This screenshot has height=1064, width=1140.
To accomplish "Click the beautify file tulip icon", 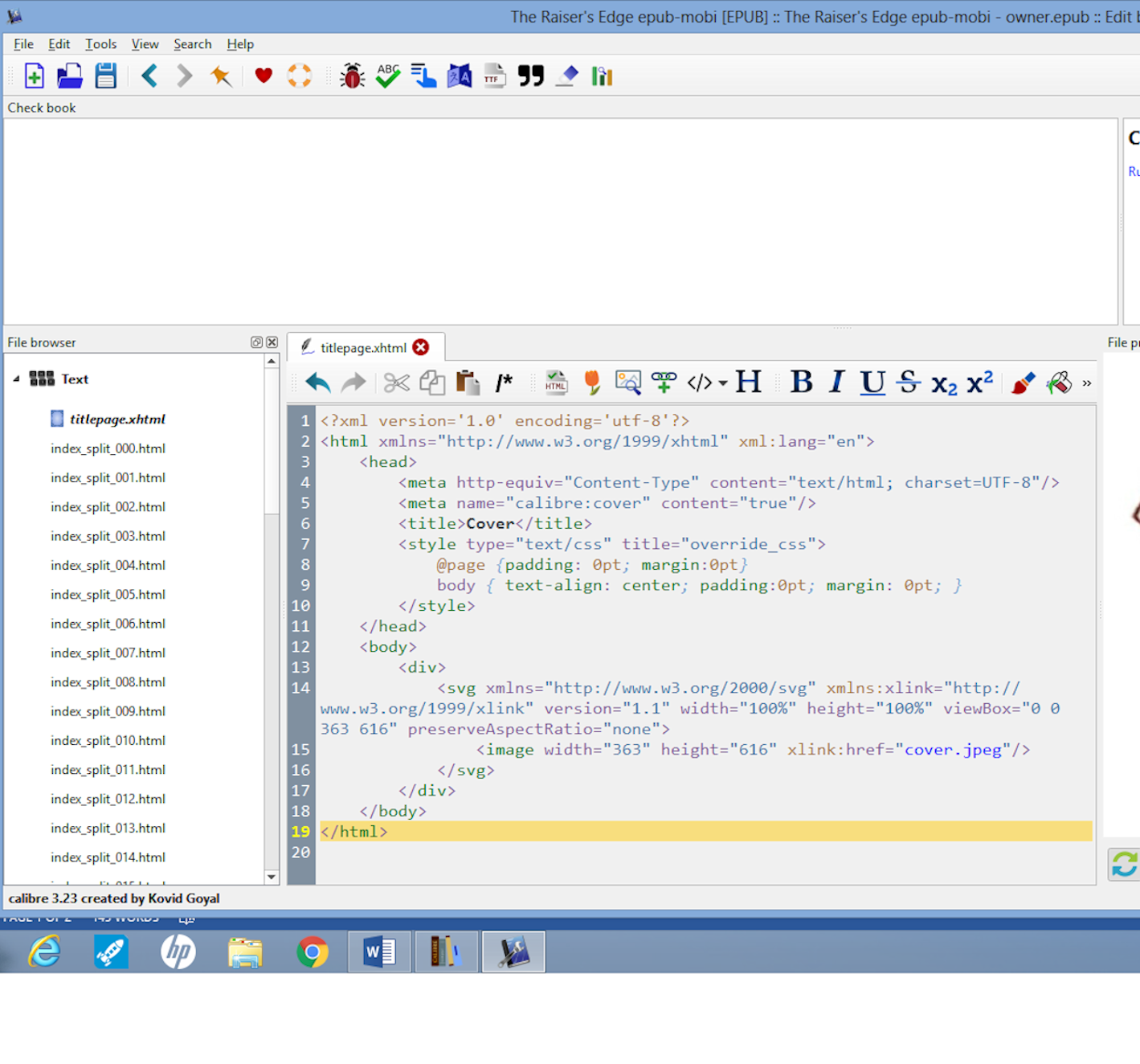I will click(592, 383).
